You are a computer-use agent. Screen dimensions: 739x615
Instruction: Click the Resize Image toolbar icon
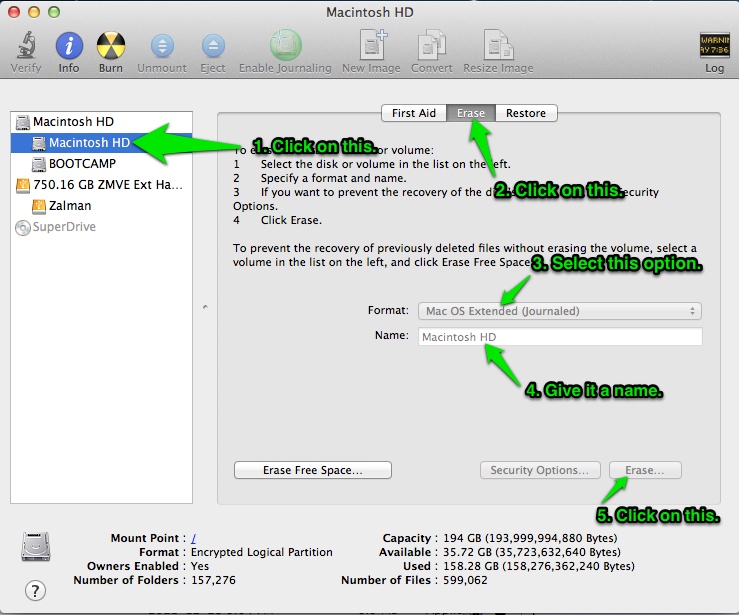[499, 45]
